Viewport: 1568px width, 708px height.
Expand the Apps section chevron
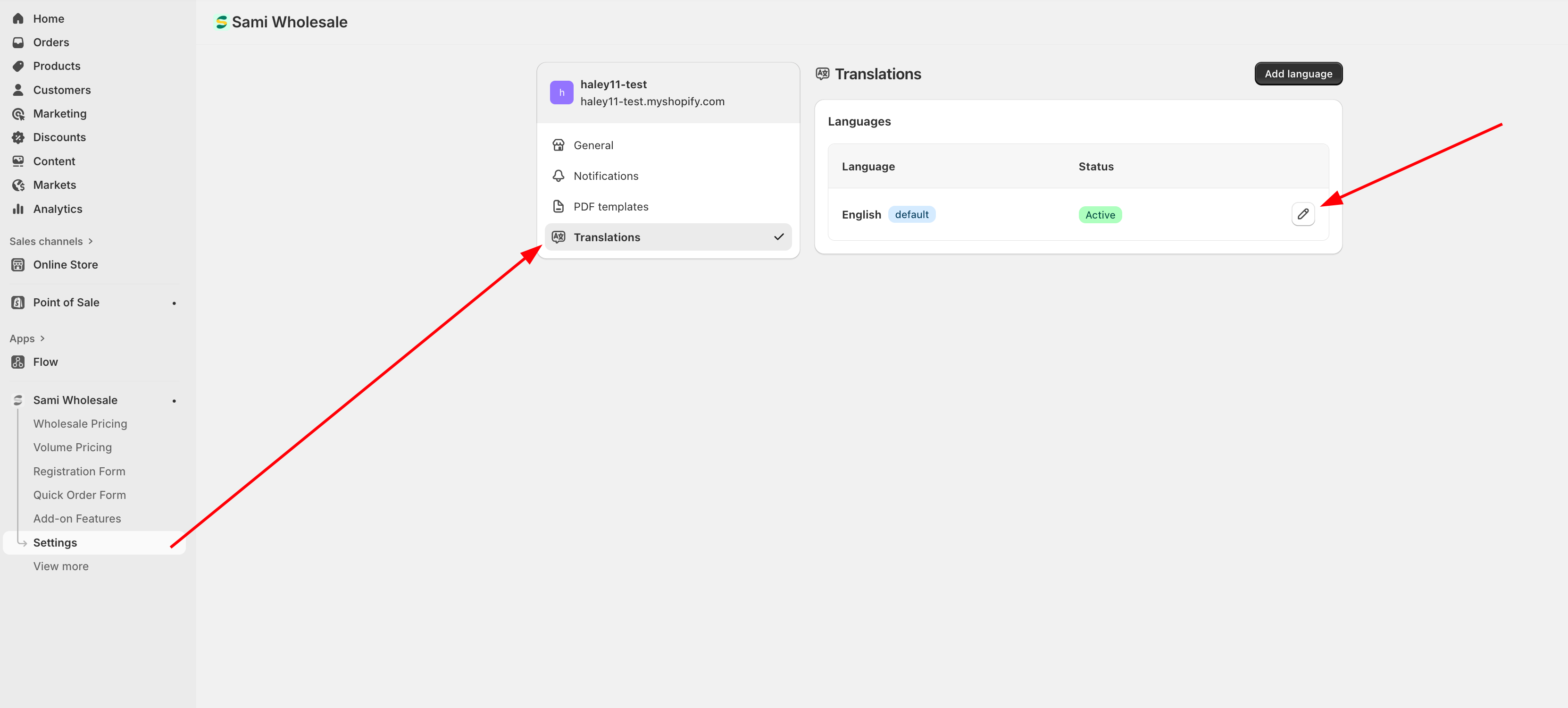pyautogui.click(x=42, y=338)
